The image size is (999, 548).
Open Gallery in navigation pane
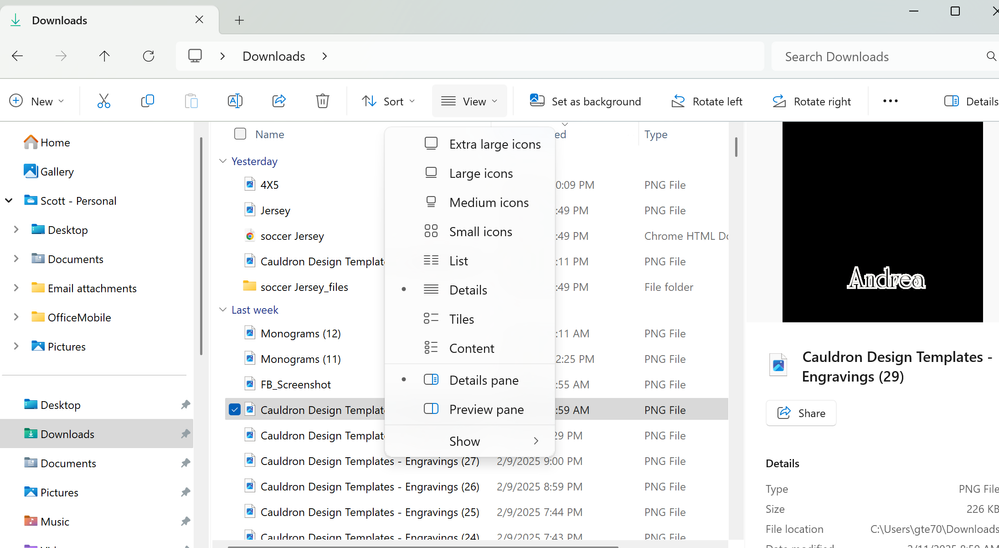coord(48,171)
